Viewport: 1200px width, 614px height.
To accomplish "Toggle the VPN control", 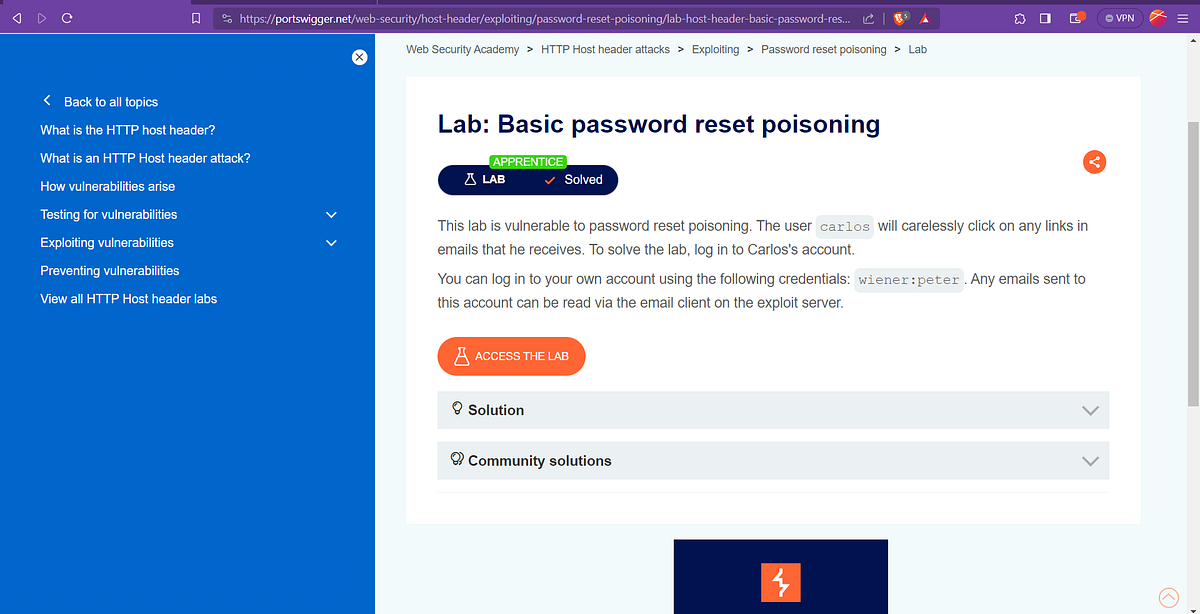I will 1119,17.
